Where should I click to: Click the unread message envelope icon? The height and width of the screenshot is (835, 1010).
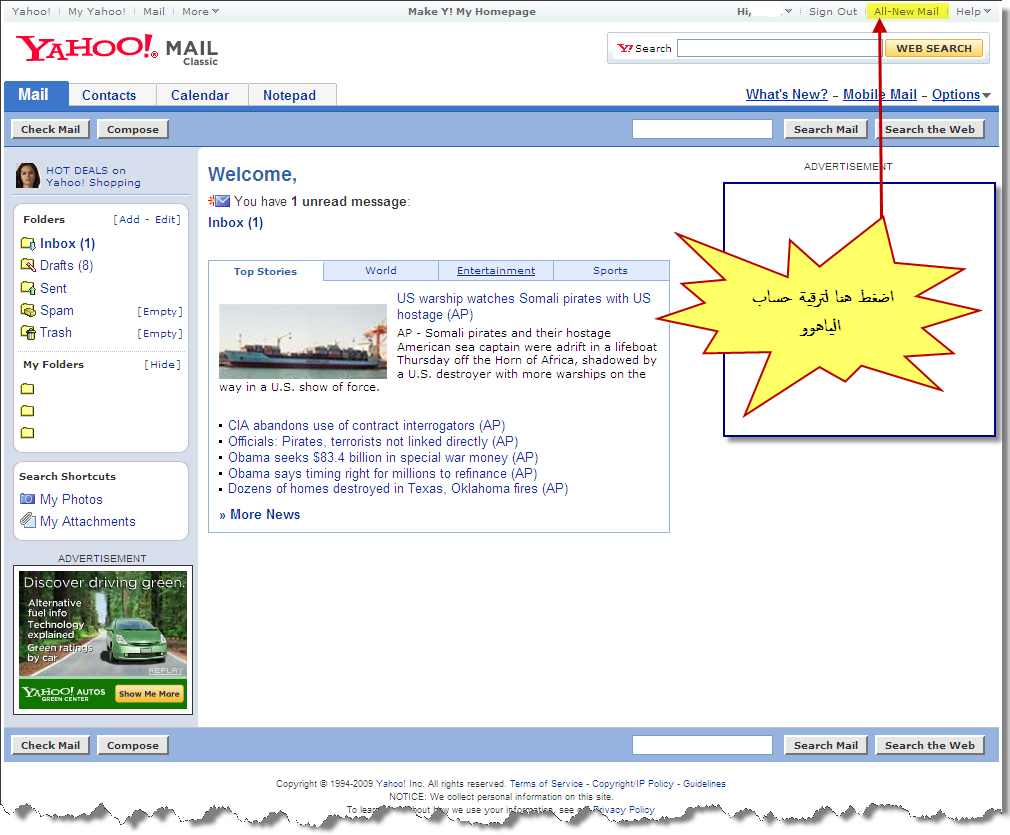(219, 201)
